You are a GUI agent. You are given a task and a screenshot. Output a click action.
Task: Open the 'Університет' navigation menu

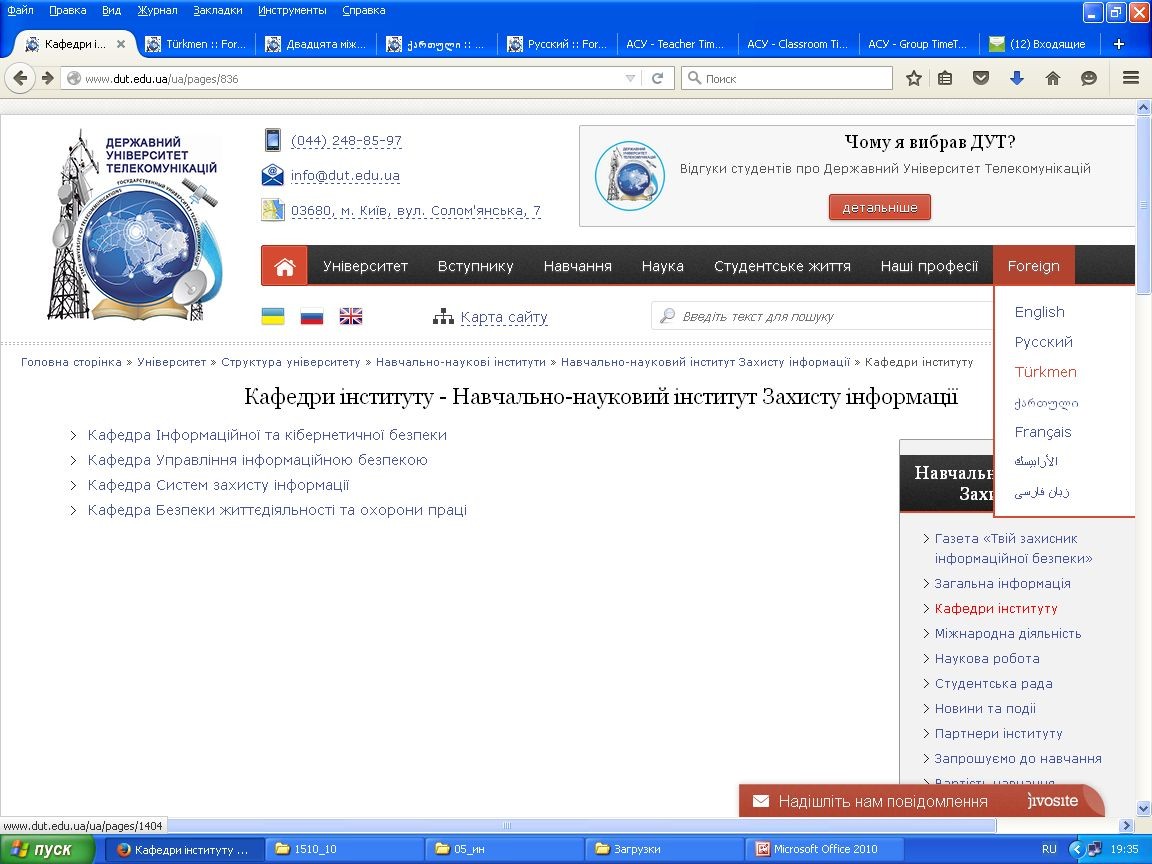pyautogui.click(x=365, y=266)
